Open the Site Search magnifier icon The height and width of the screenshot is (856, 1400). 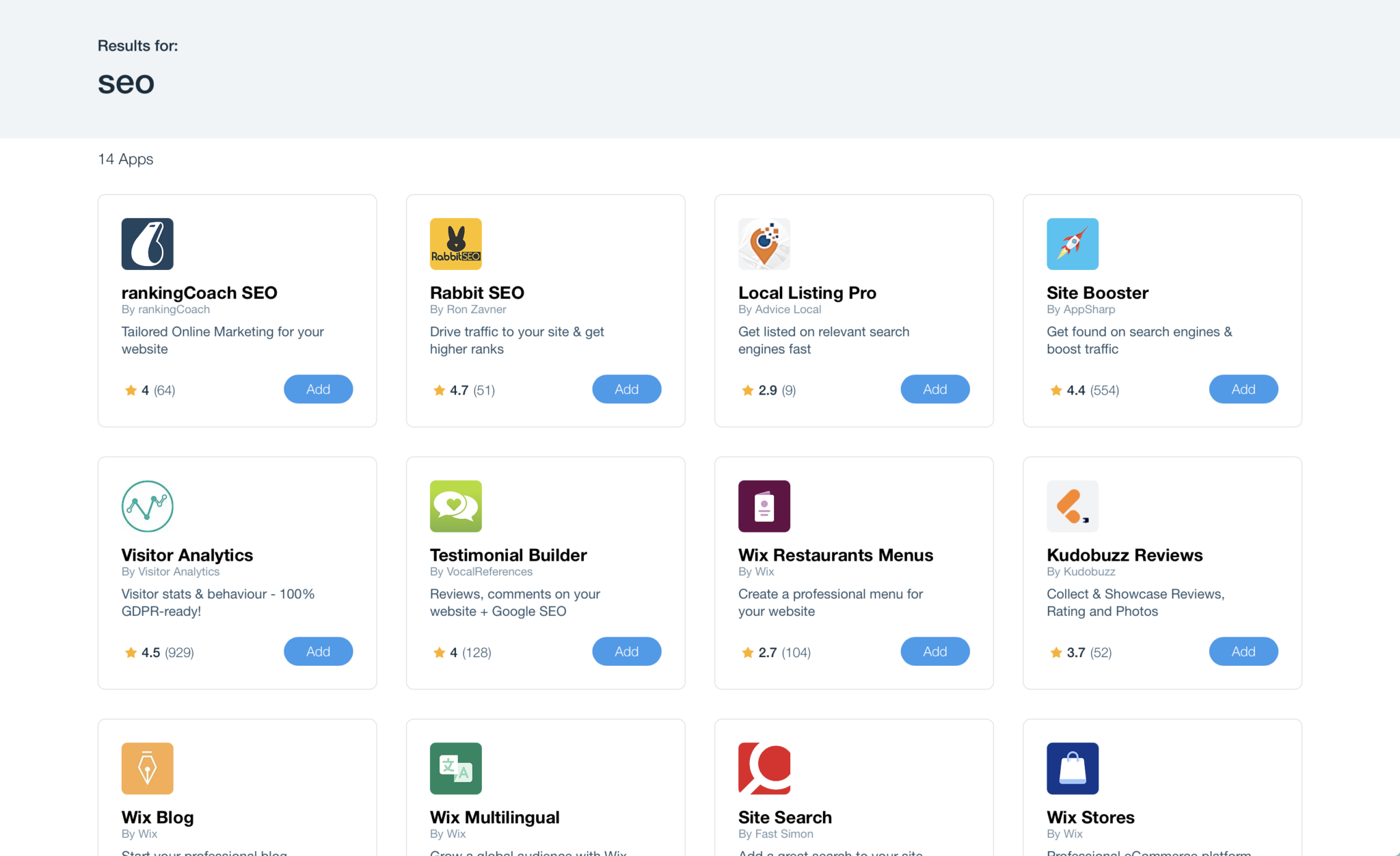point(764,768)
